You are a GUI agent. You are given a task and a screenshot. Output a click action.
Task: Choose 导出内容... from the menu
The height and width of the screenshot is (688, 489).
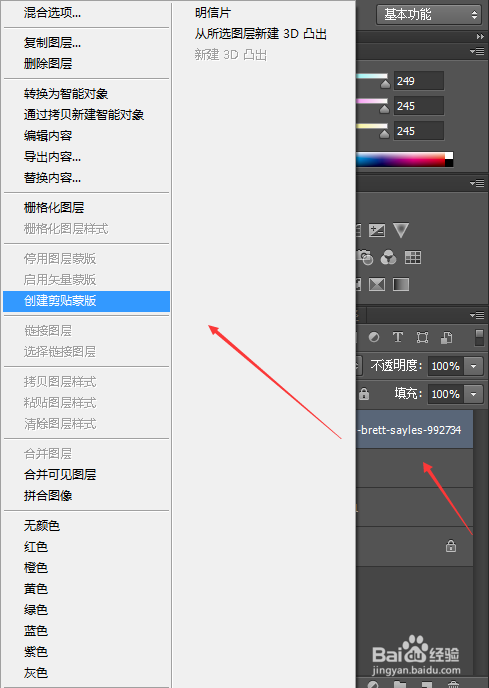click(52, 157)
